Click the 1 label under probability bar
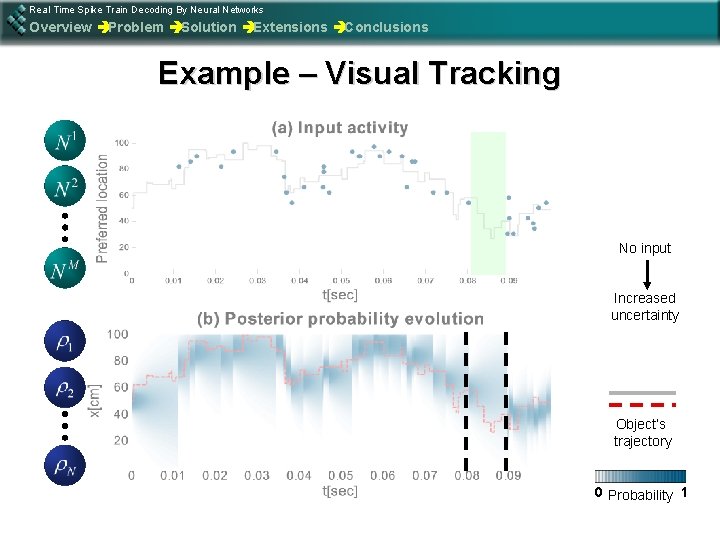720x540 pixels. [x=684, y=492]
